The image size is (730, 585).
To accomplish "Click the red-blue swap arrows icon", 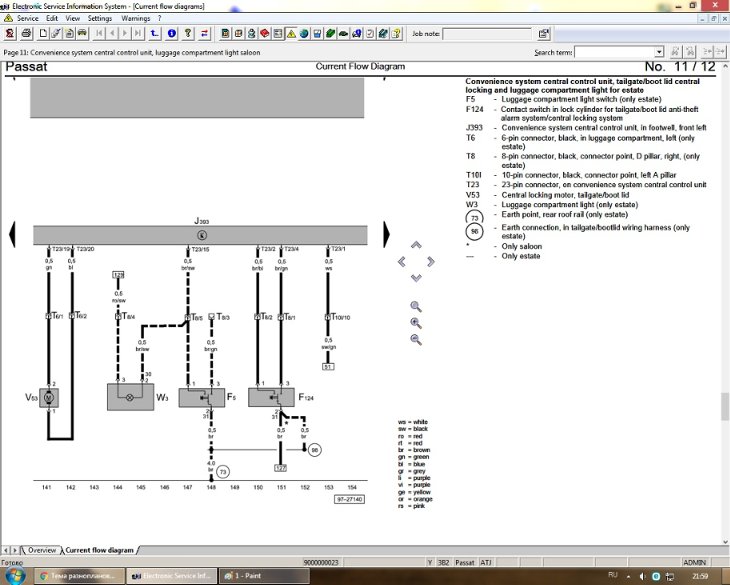I will pyautogui.click(x=204, y=34).
